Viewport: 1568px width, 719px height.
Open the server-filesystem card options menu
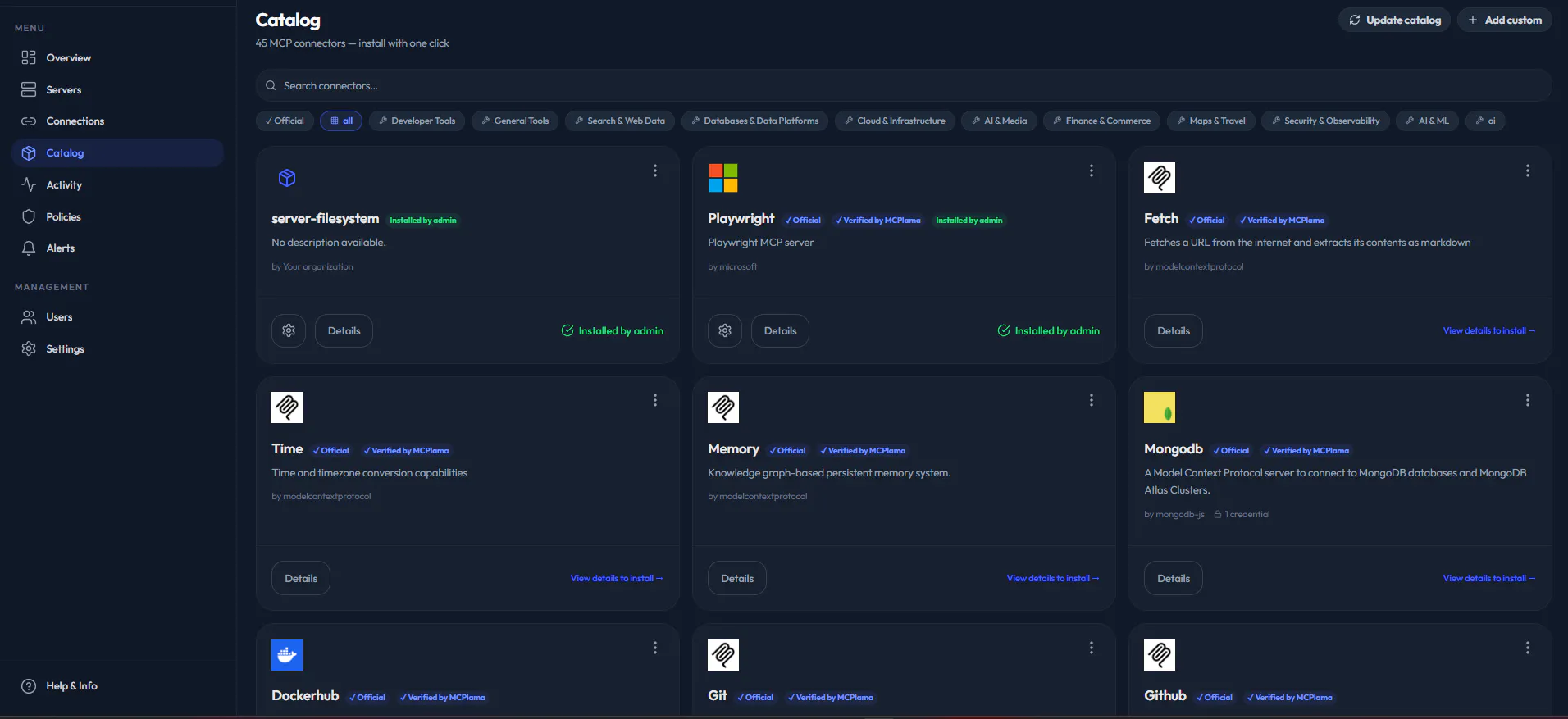point(655,171)
